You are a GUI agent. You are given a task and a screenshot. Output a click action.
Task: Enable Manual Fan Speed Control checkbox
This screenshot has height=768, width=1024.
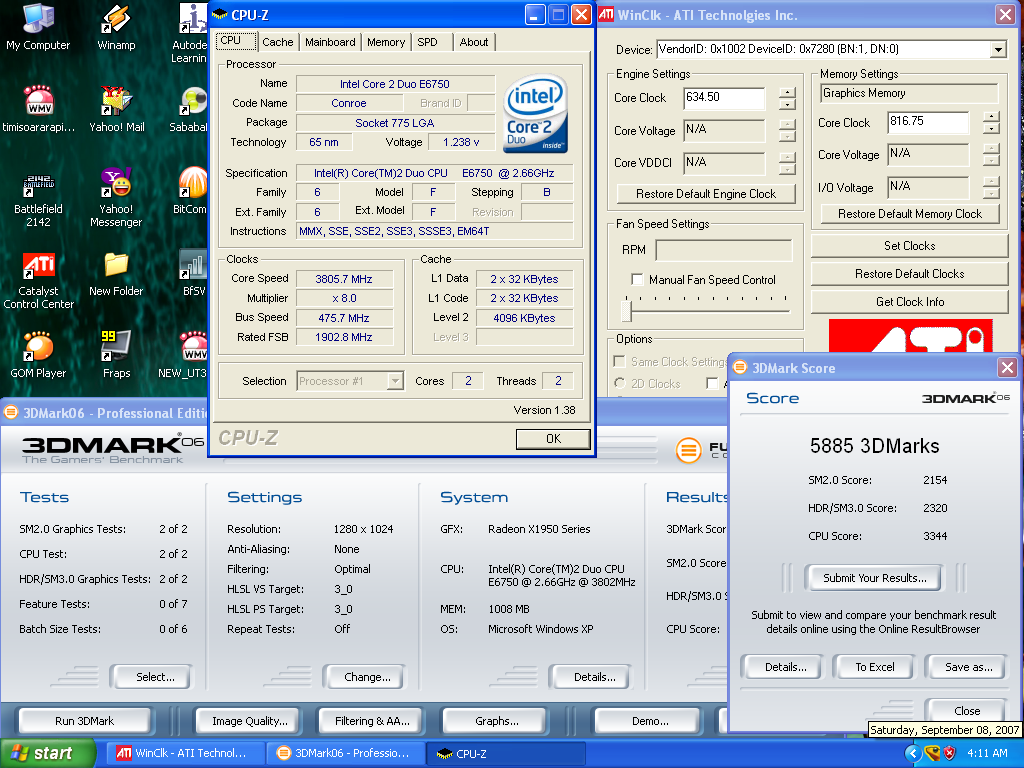(x=637, y=280)
